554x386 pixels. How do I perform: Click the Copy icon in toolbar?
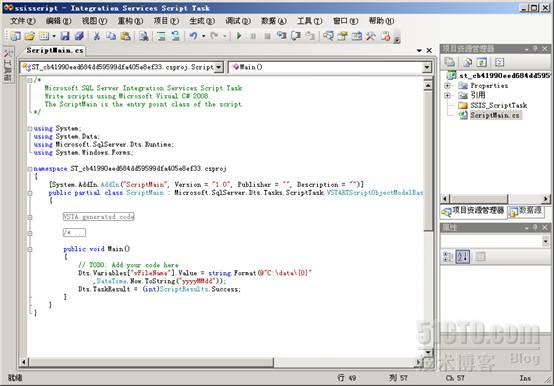coord(111,36)
